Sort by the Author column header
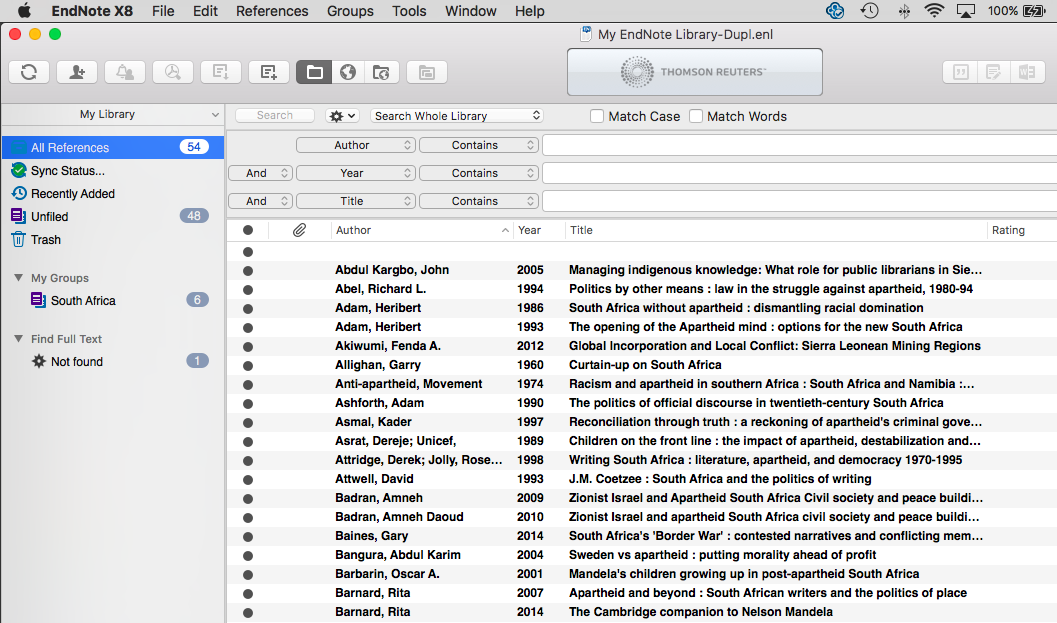The height and width of the screenshot is (623, 1057). coord(422,230)
